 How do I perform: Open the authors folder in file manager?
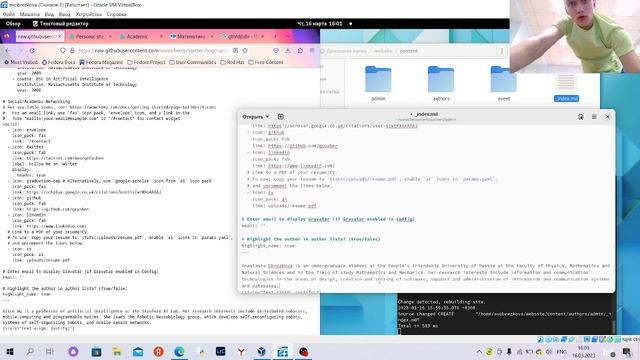tap(441, 83)
